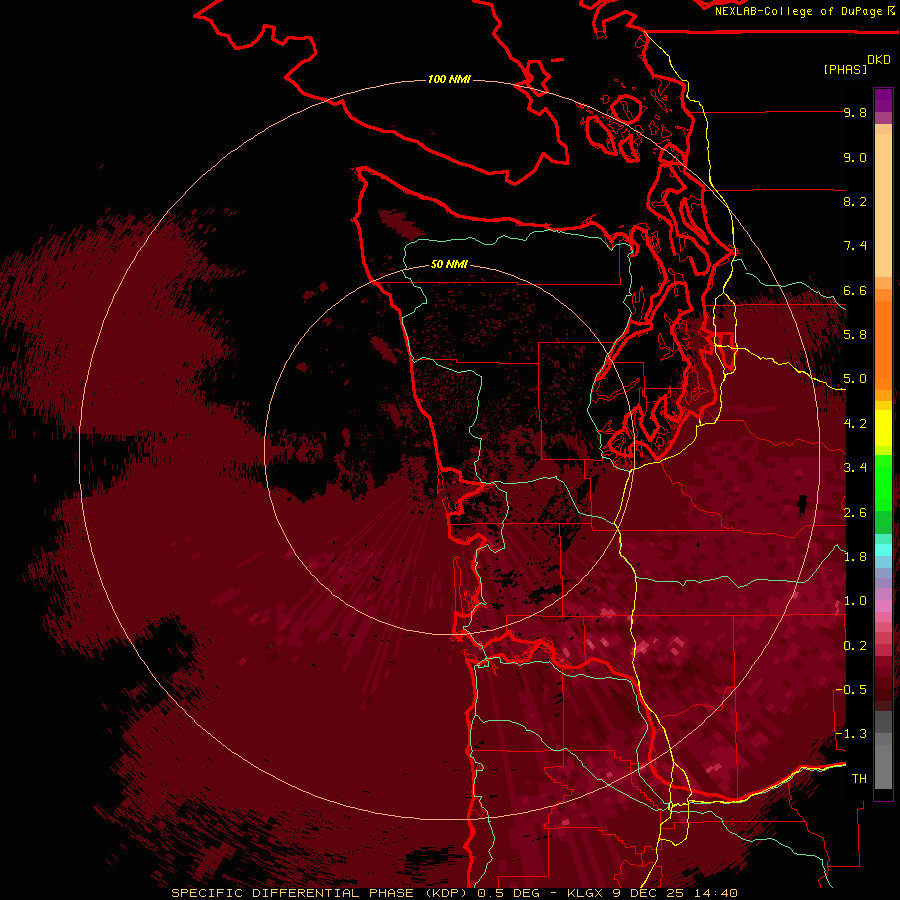Viewport: 900px width, 900px height.
Task: Click the yellow segment of the color bar
Action: 883,428
